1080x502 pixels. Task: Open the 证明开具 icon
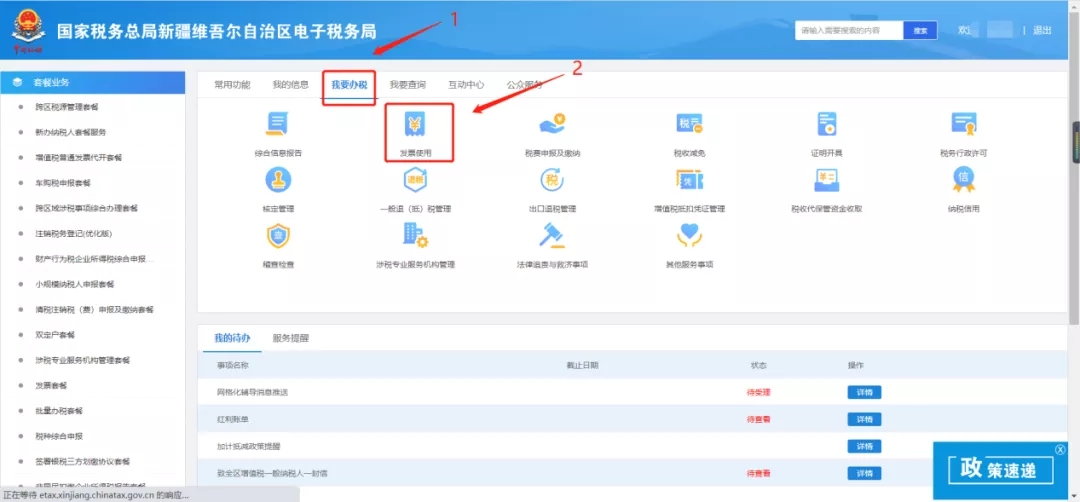click(x=826, y=126)
